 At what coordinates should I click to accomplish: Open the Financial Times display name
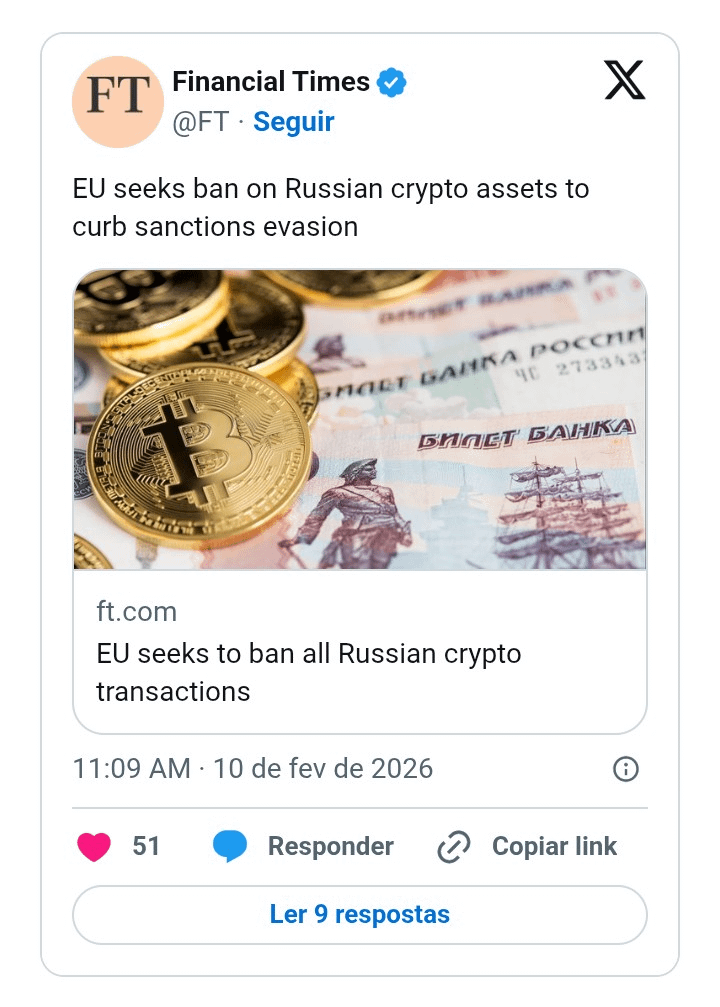point(271,82)
